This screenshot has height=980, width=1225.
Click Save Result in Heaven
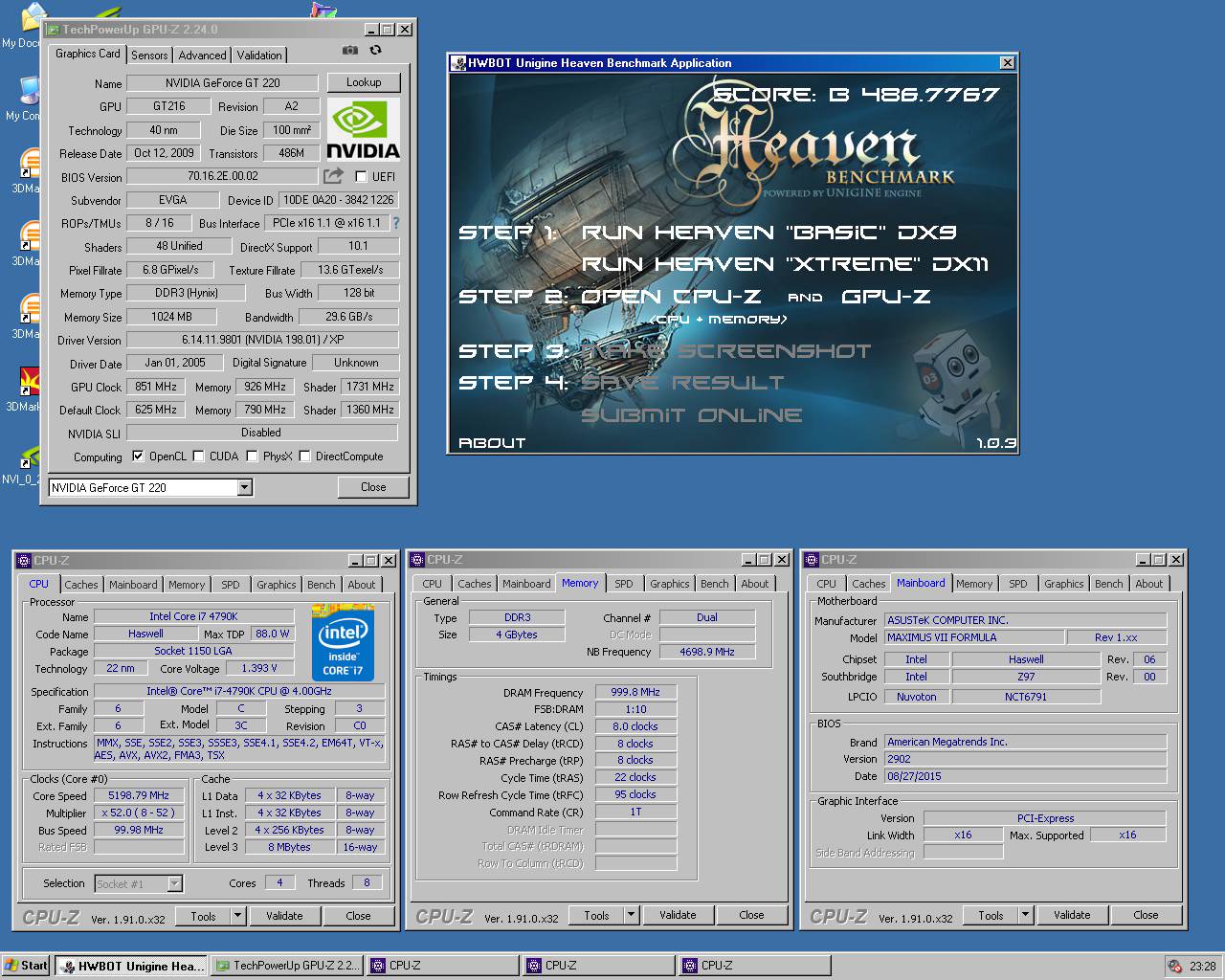pos(682,383)
